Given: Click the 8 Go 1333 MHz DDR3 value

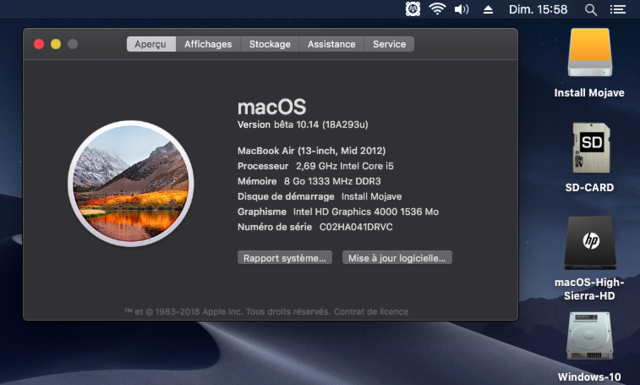Looking at the screenshot, I should click(332, 181).
